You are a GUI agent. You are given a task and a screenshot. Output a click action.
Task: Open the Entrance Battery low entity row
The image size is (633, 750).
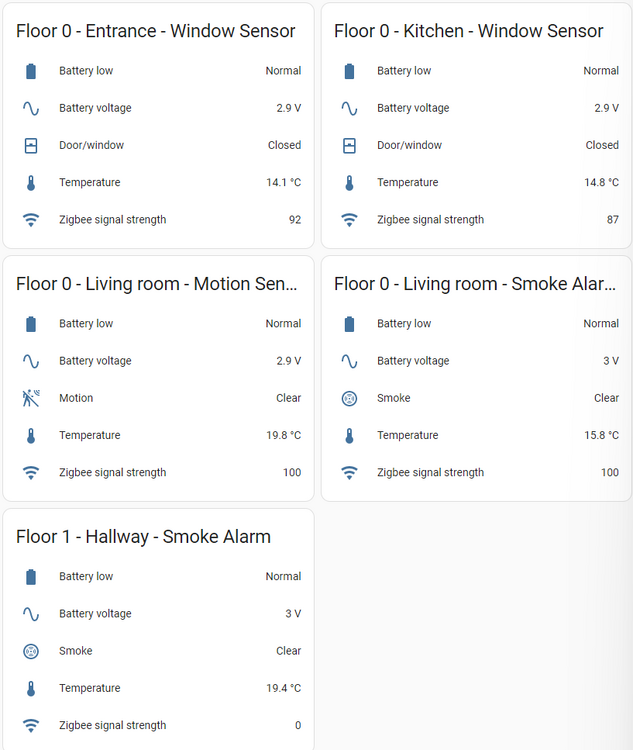click(86, 71)
